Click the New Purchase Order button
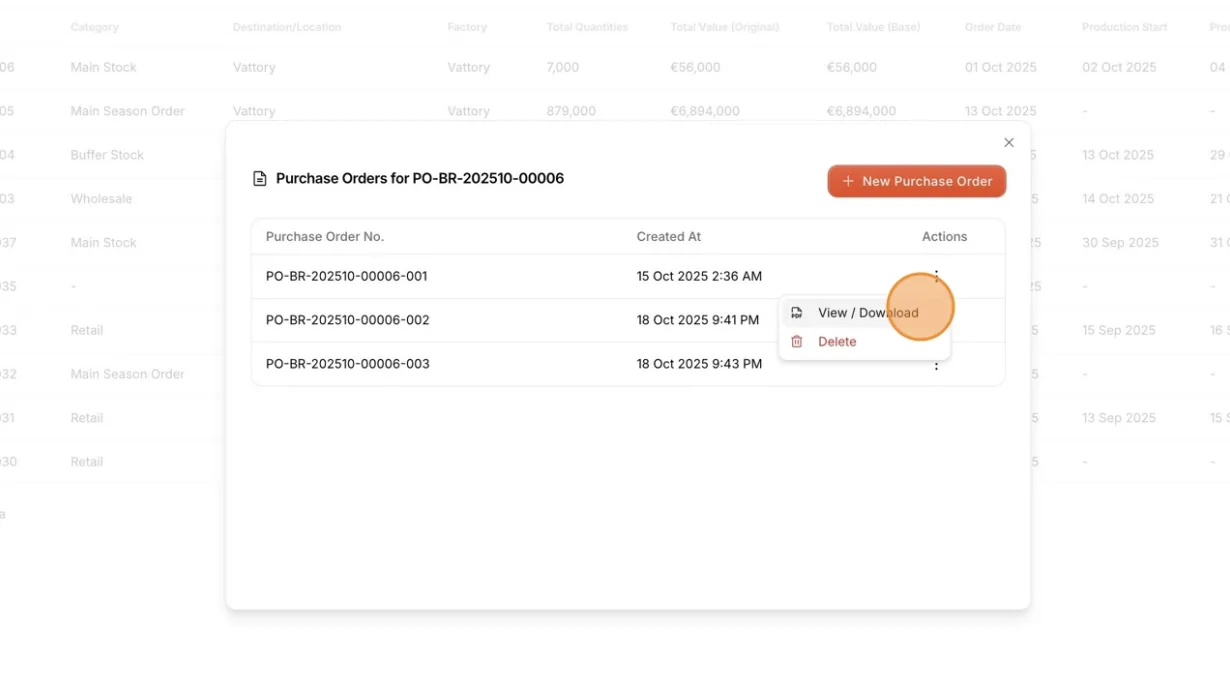The image size is (1230, 676). coord(917,181)
